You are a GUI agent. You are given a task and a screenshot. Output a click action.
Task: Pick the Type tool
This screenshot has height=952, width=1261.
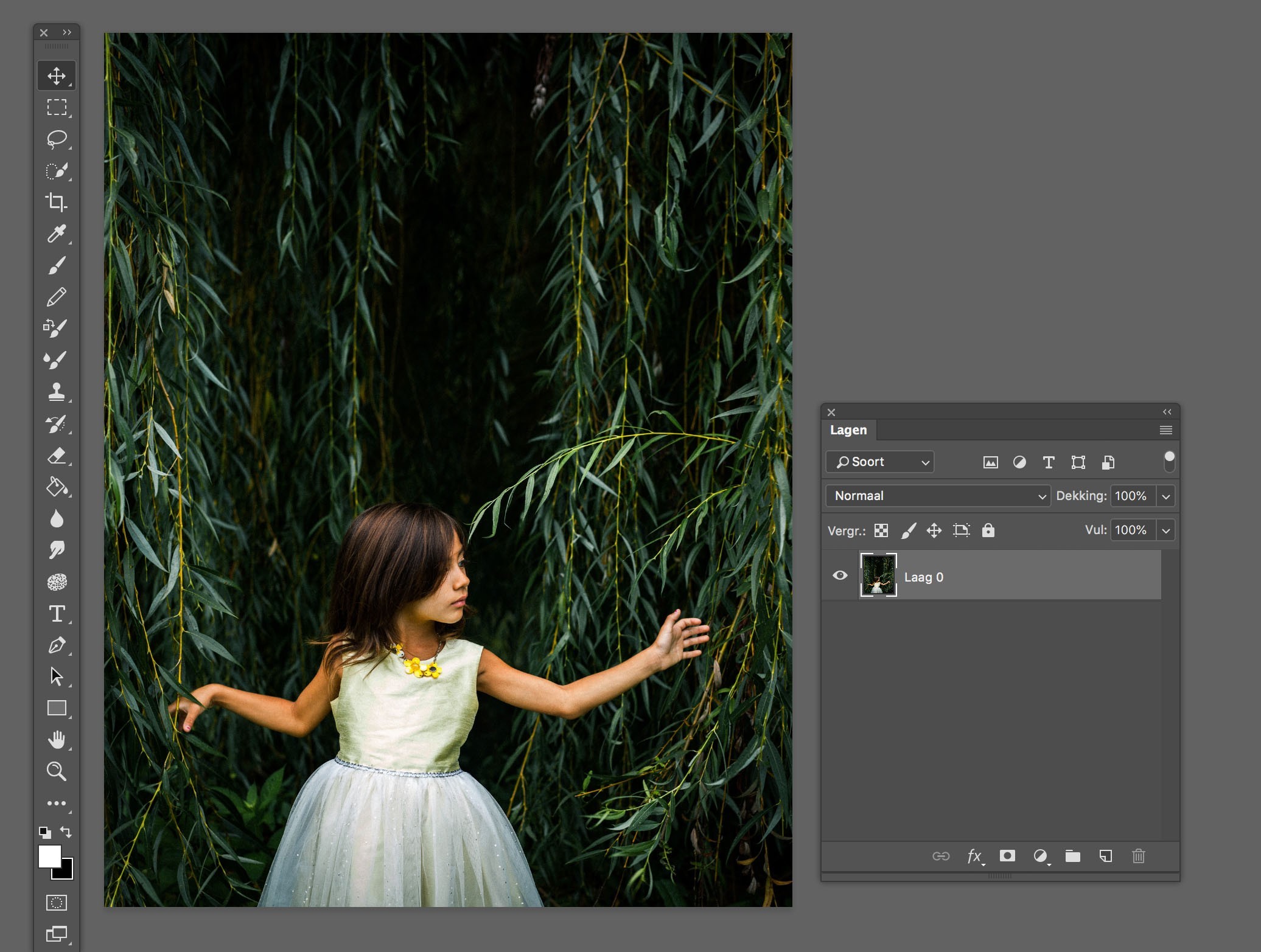[58, 614]
